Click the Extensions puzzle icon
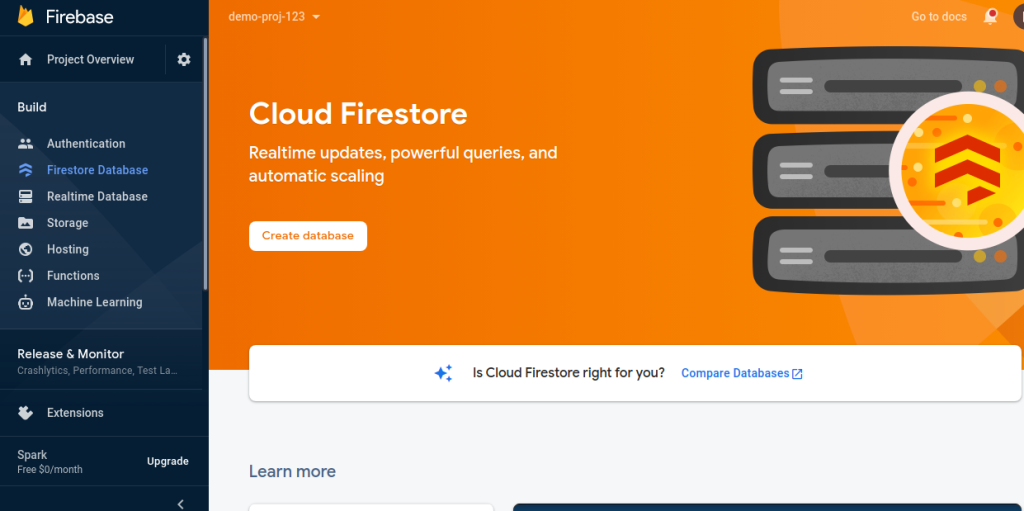 tap(25, 413)
